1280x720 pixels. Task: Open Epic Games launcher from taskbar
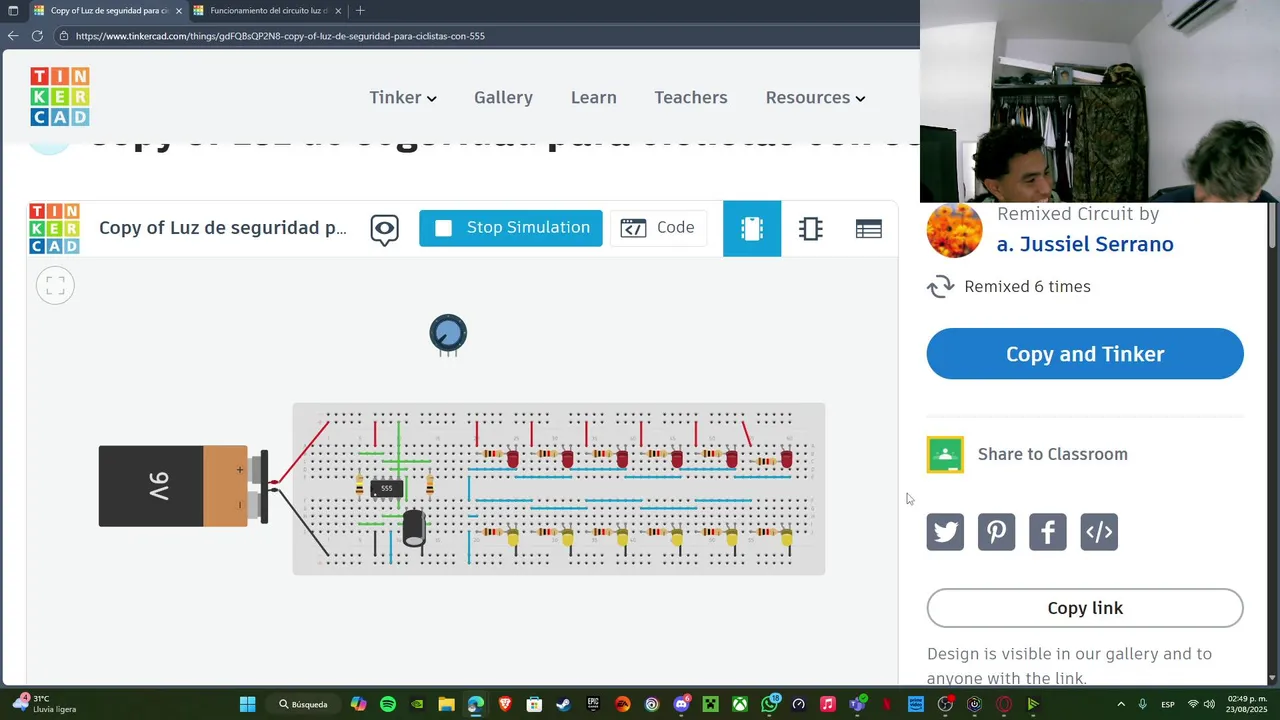[593, 704]
